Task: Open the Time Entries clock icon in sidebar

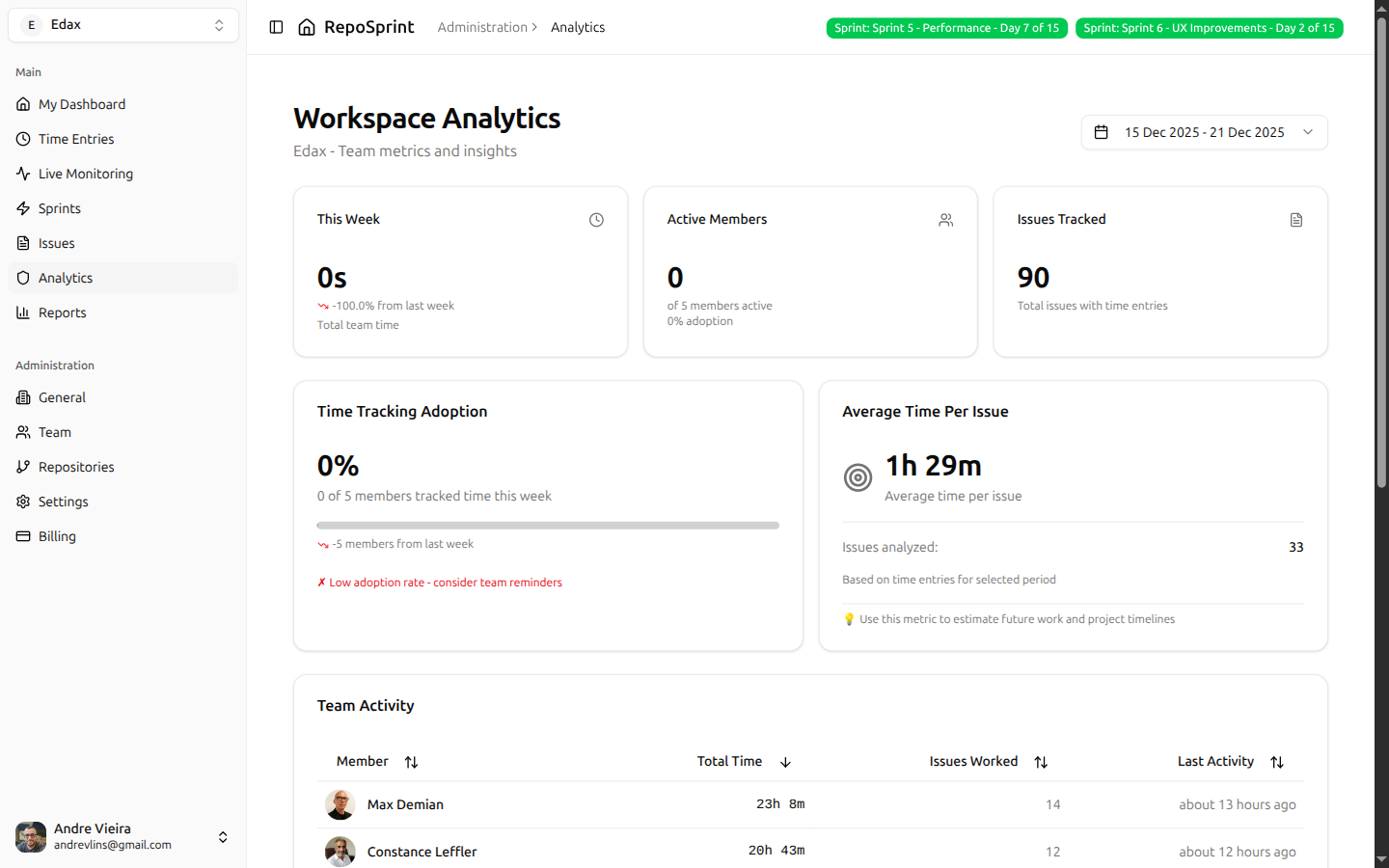Action: (23, 139)
